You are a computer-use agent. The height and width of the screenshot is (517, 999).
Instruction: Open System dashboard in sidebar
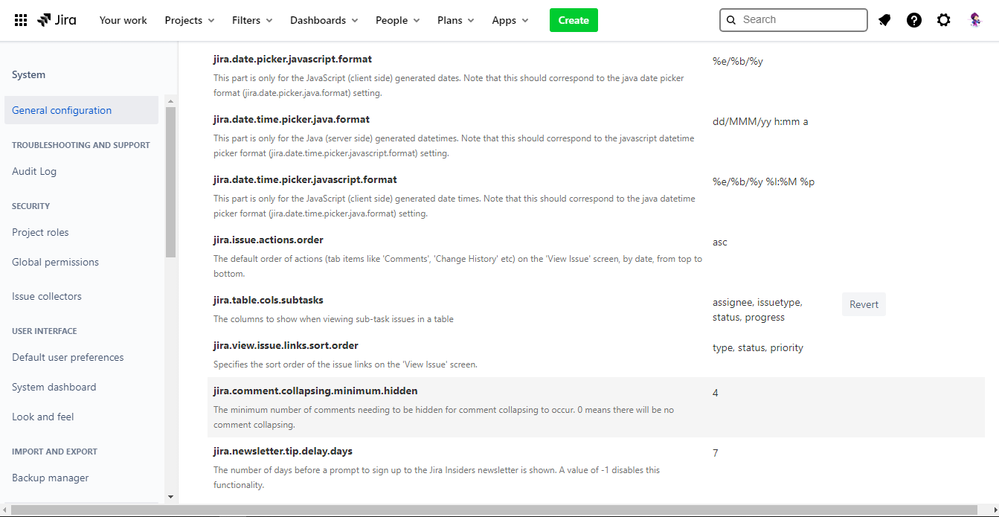54,387
